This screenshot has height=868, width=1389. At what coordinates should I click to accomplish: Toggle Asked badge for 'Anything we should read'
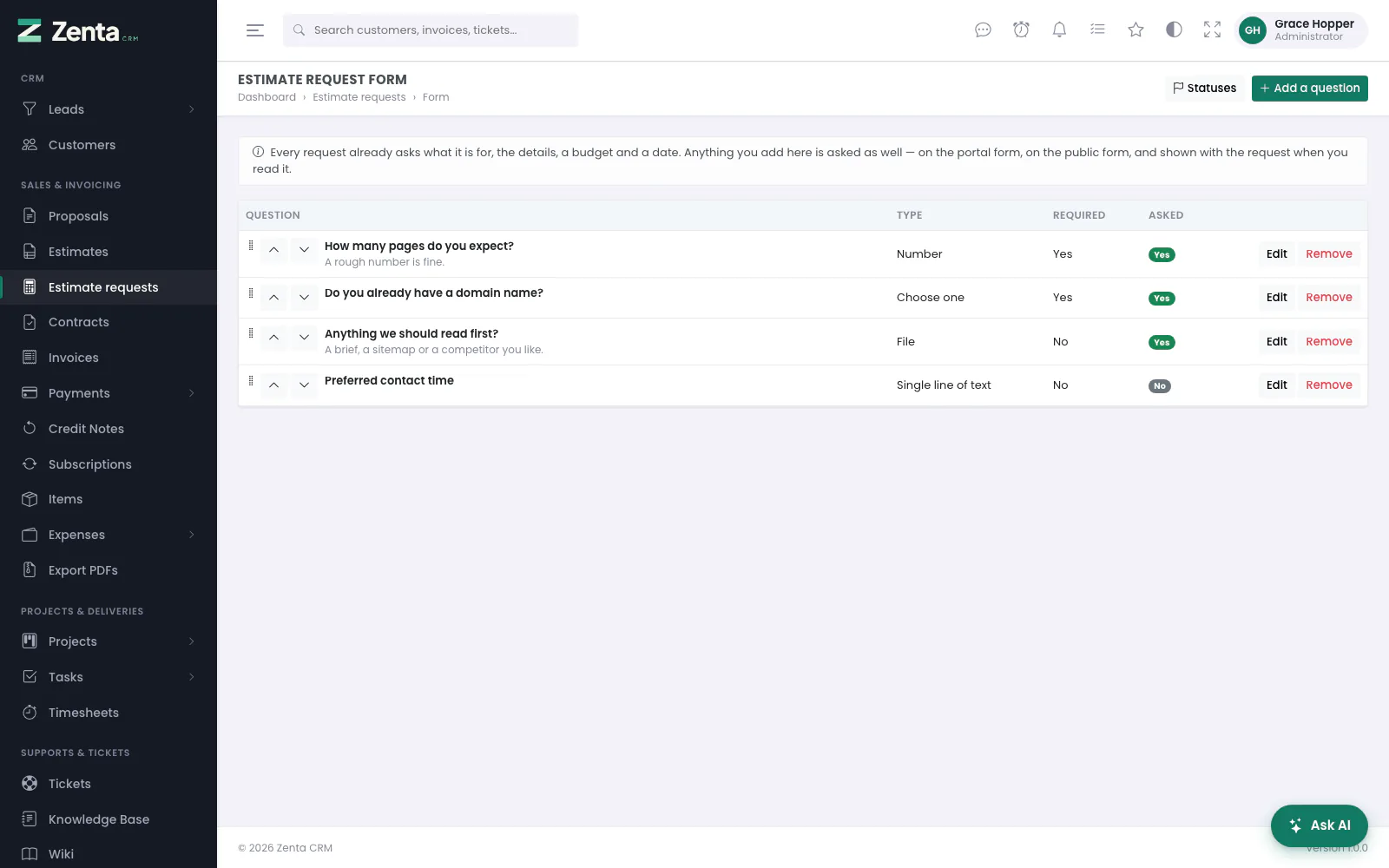(1162, 342)
